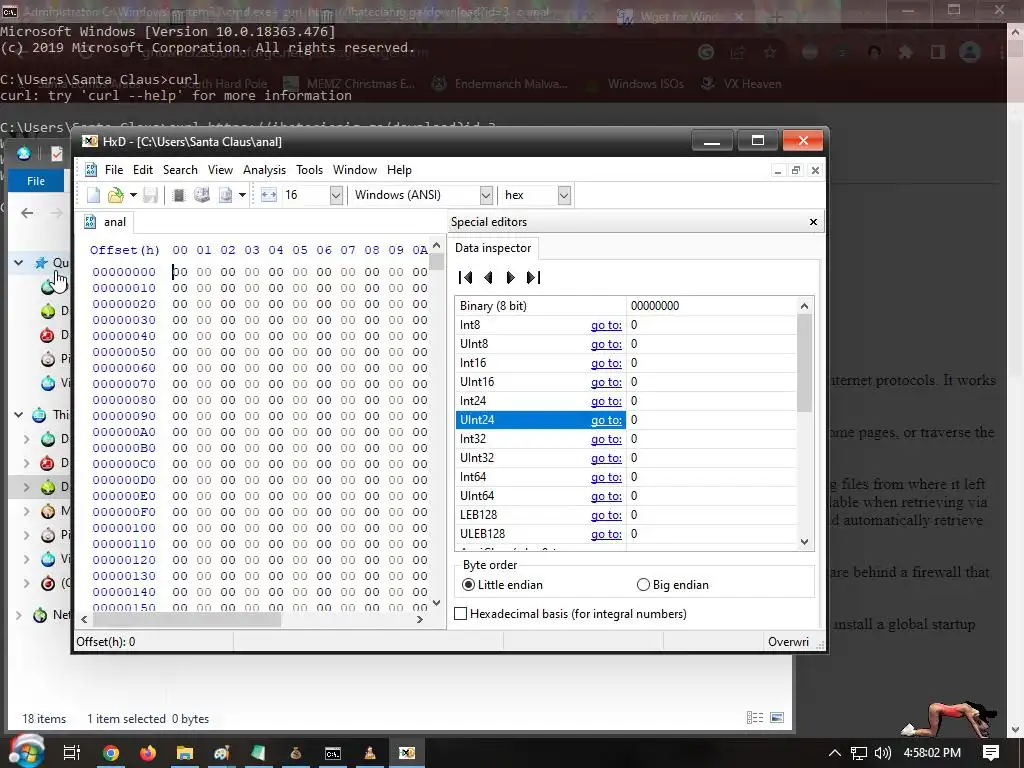This screenshot has height=768, width=1024.
Task: Restore the inner HxD document window
Action: [x=795, y=170]
